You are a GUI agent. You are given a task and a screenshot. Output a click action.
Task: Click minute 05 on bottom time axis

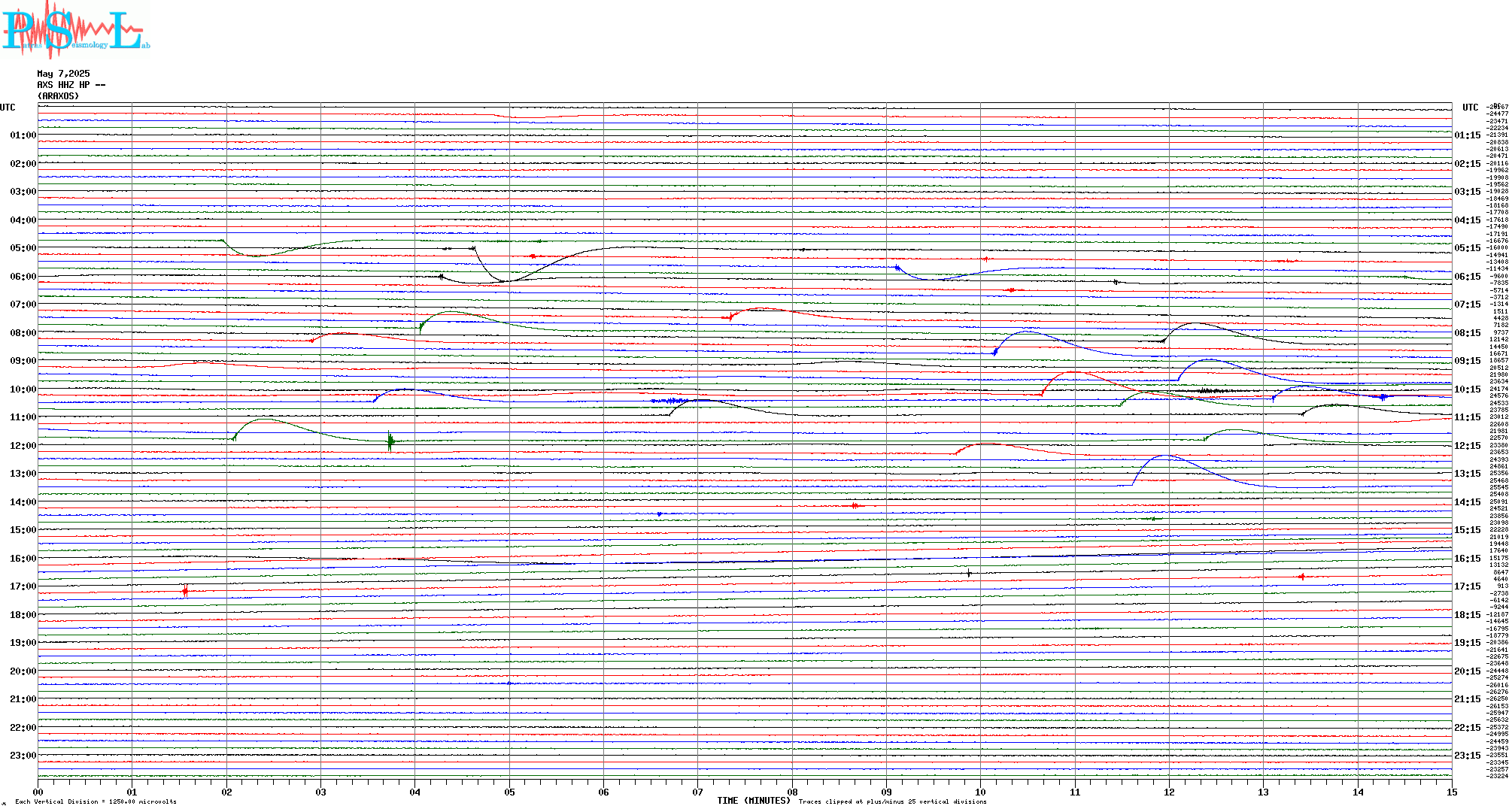tap(509, 792)
